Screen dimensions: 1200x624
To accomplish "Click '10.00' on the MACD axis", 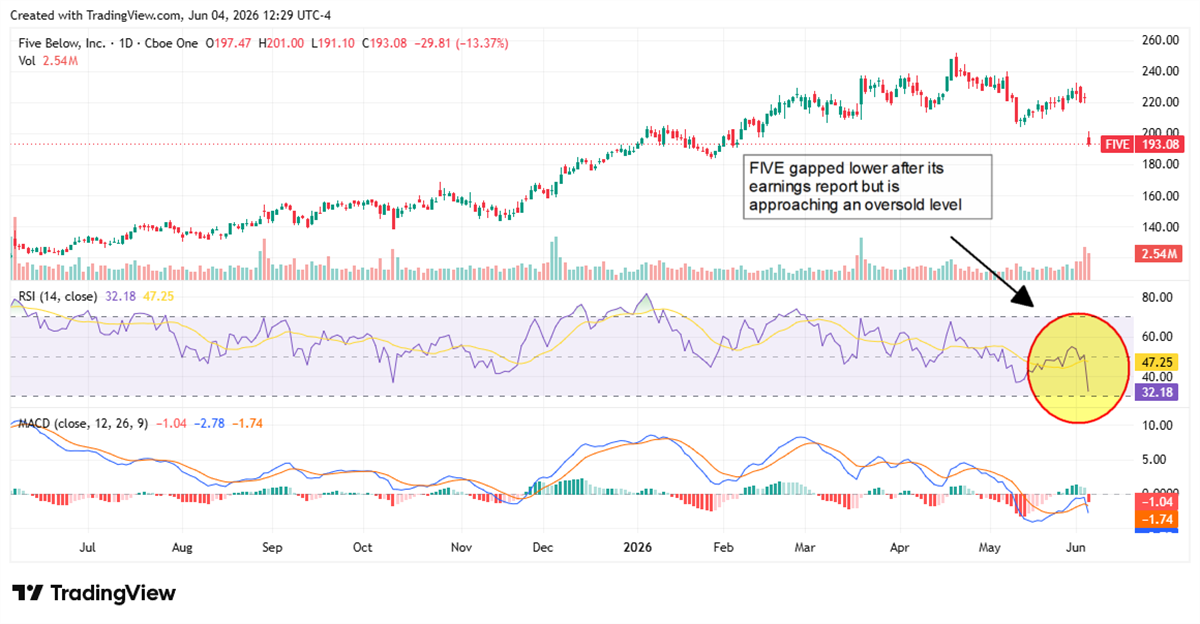I will 1156,425.
